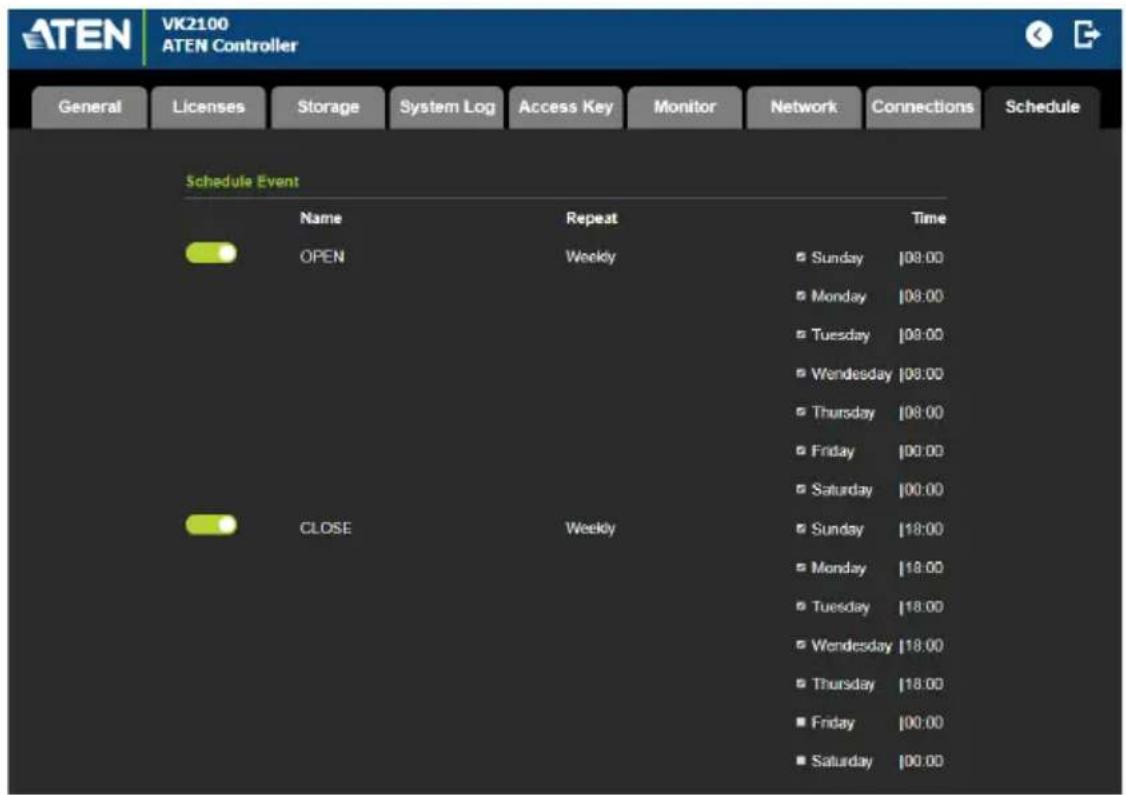
Task: Uncheck Thursday for the OPEN event
Action: 801,412
